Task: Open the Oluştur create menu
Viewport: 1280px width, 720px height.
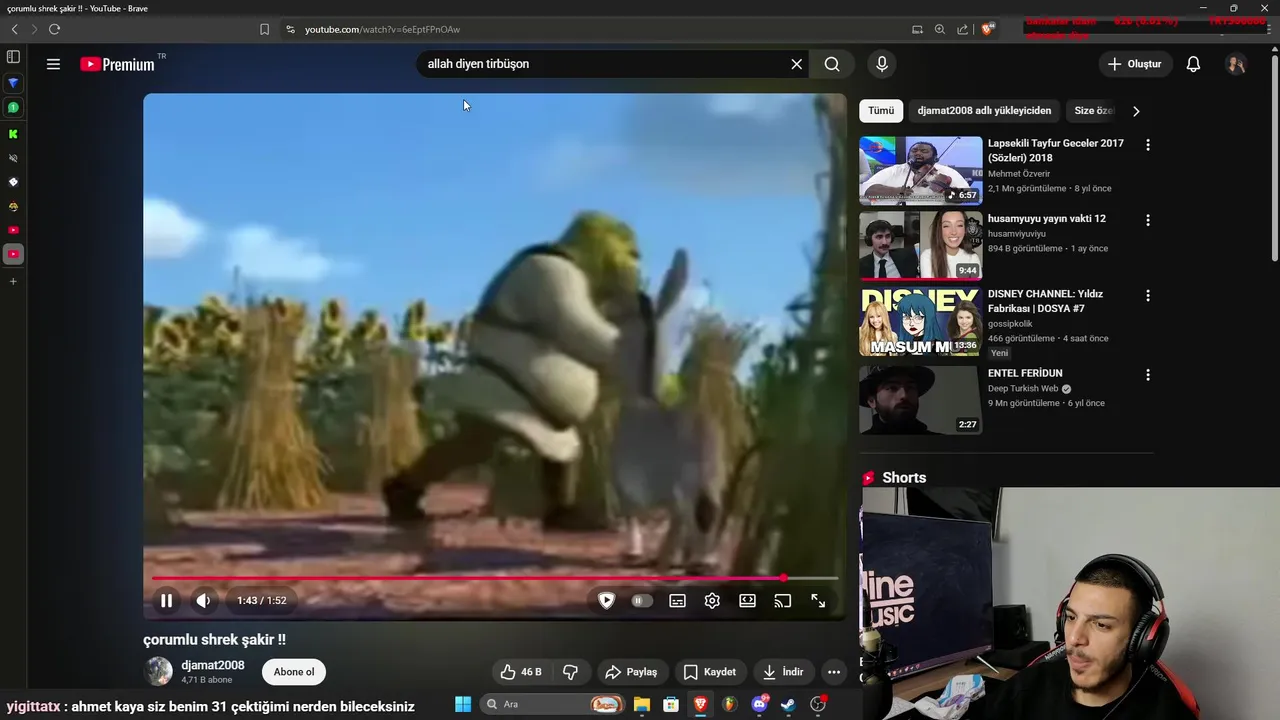Action: click(1135, 64)
